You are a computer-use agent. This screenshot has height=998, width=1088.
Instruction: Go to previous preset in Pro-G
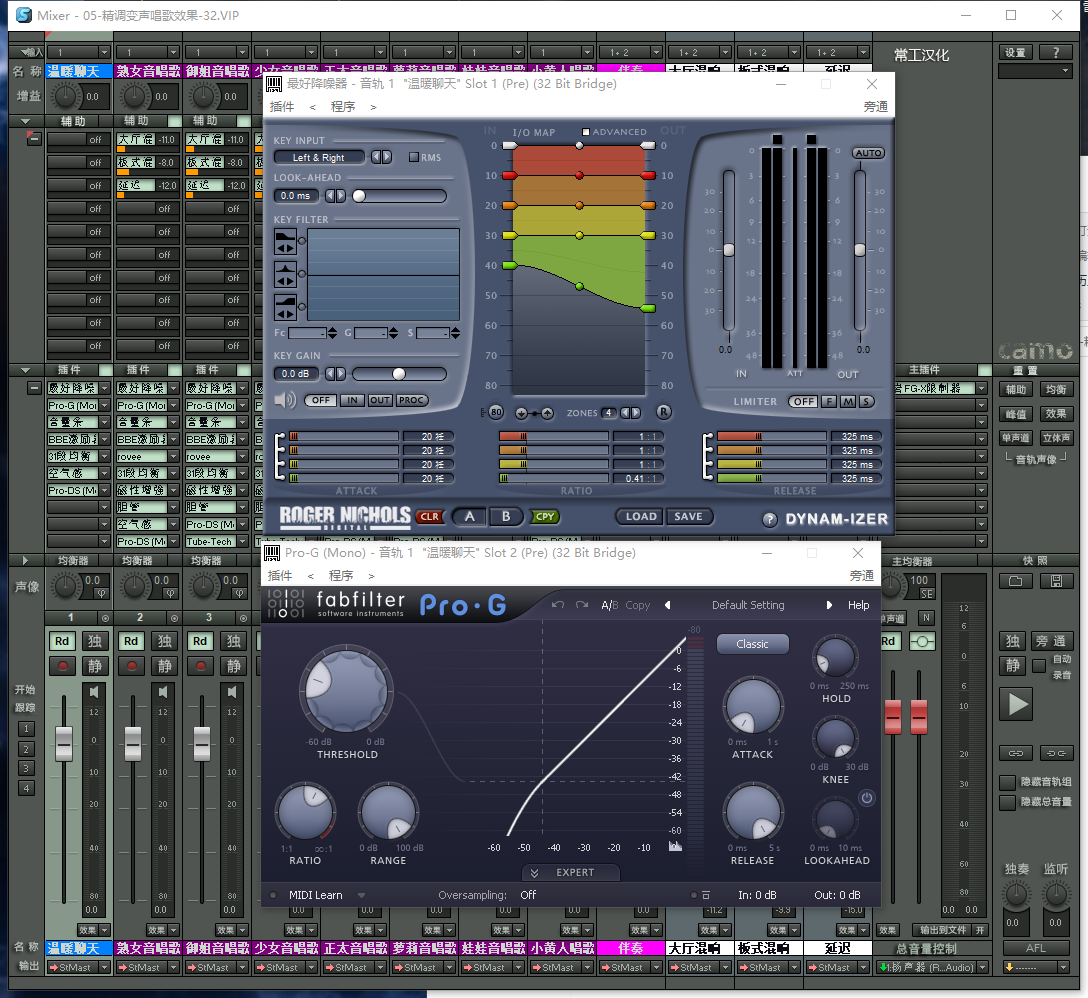point(668,605)
